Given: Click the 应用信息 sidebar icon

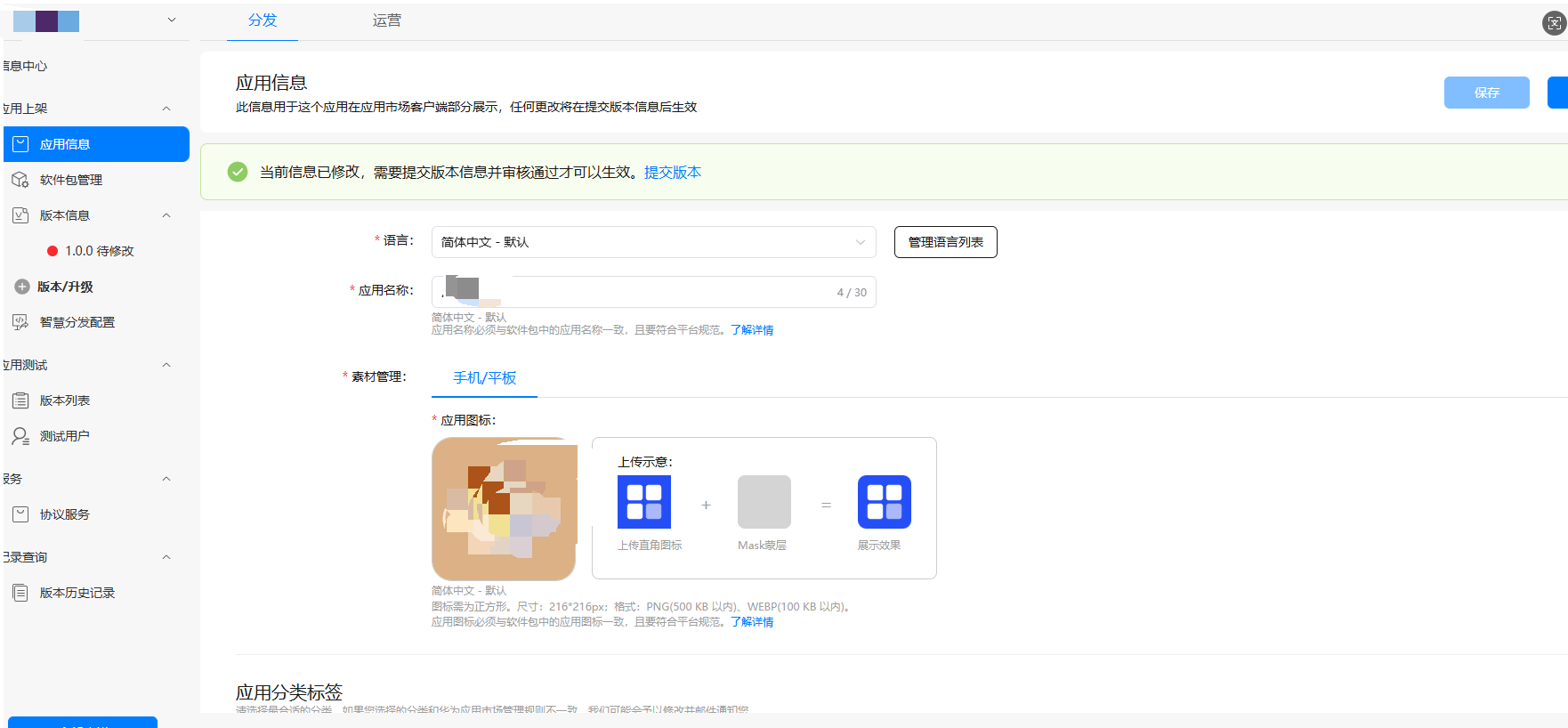Looking at the screenshot, I should 20,144.
